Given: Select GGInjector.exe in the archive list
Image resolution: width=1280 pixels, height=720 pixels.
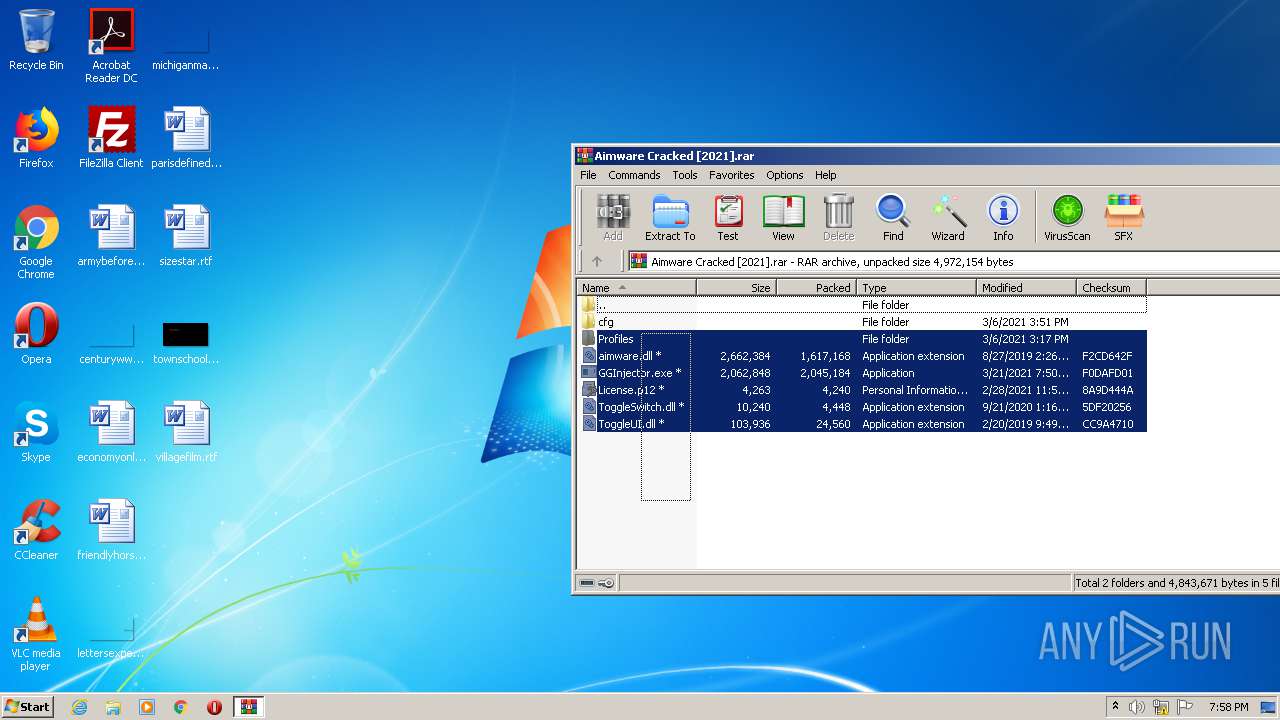Looking at the screenshot, I should pos(862,373).
